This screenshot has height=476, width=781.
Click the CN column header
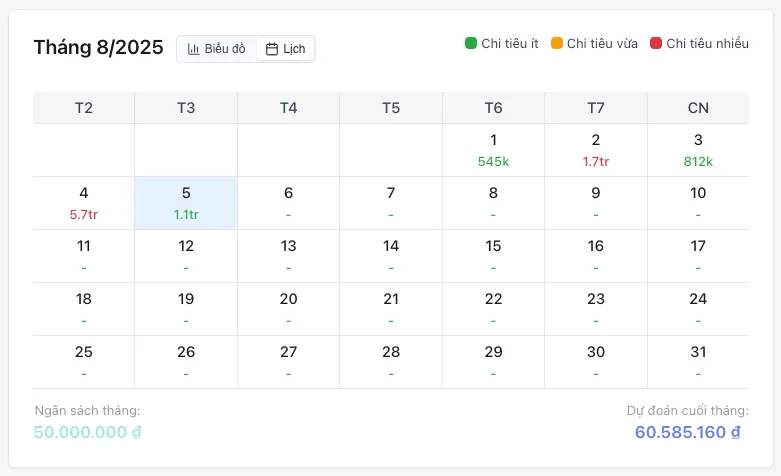pos(698,108)
